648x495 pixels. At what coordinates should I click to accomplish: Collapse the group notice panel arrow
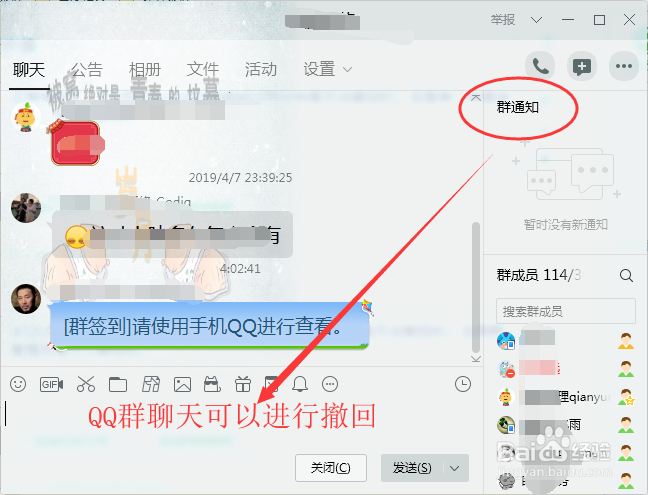(476, 98)
